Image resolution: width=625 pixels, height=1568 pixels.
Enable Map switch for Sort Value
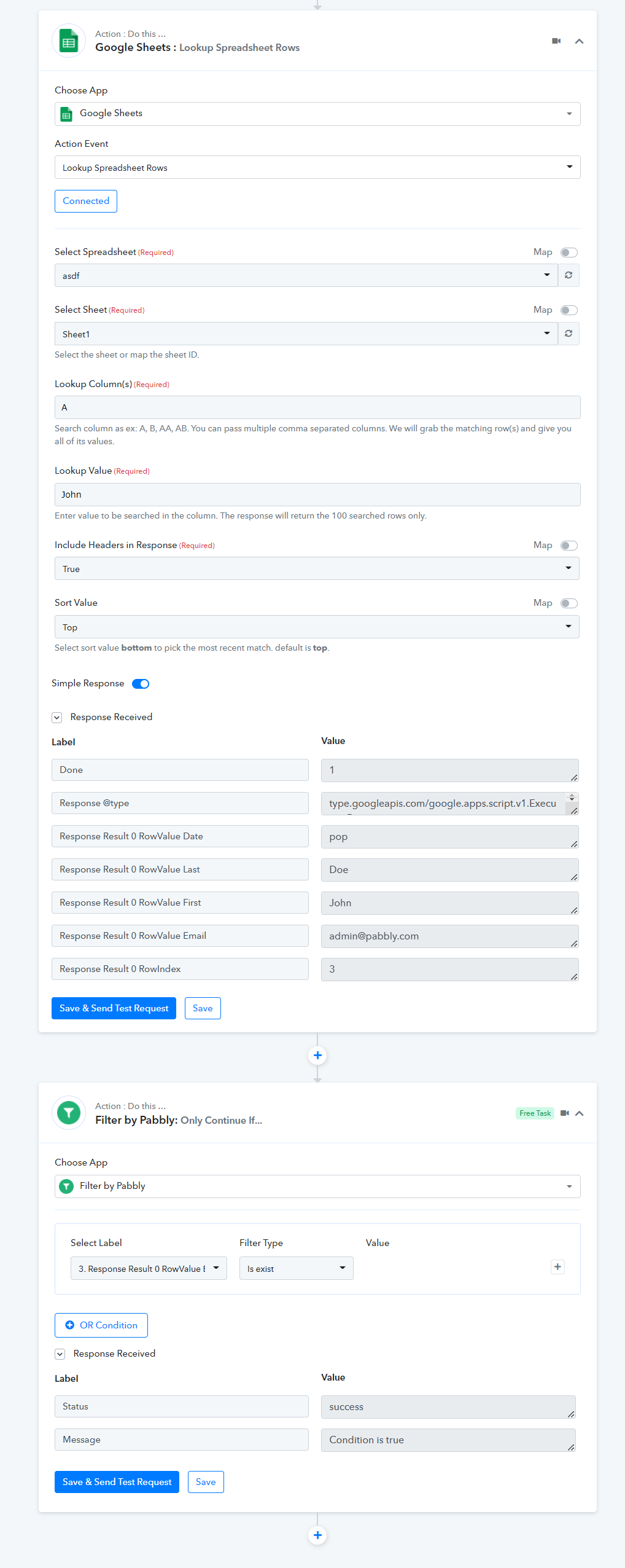click(569, 603)
